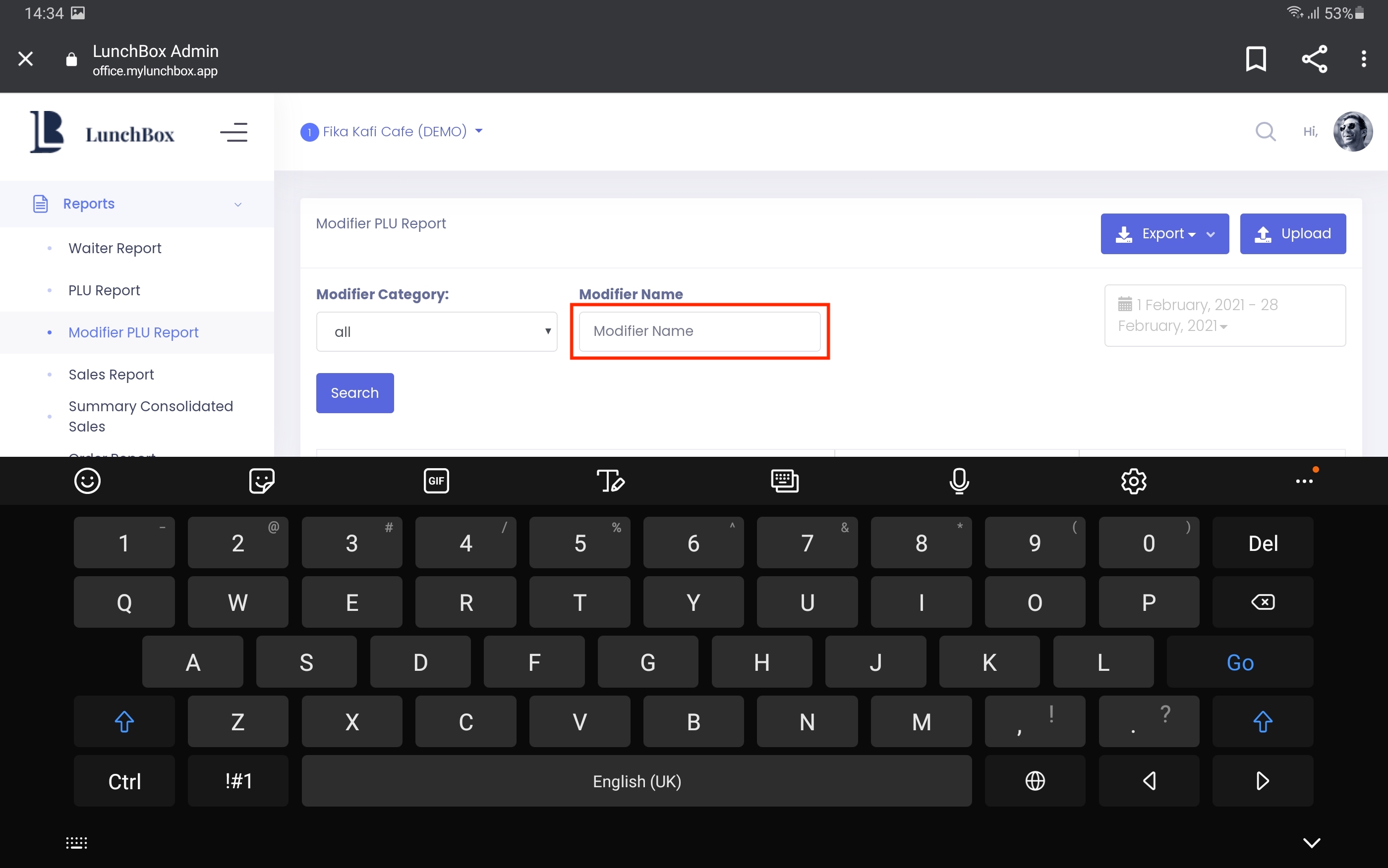Click the blue Search button
Viewport: 1388px width, 868px height.
click(354, 393)
